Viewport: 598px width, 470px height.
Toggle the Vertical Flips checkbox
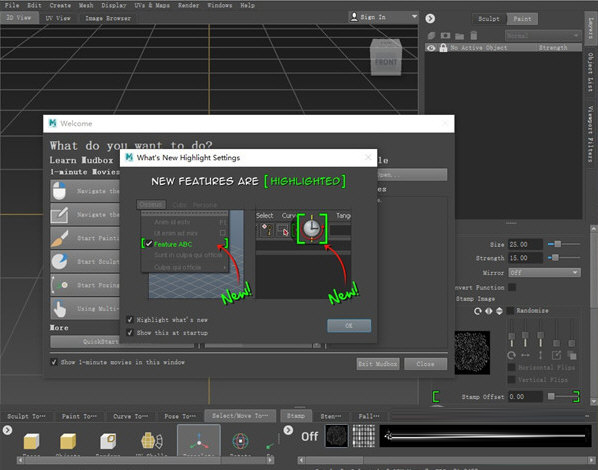click(511, 380)
